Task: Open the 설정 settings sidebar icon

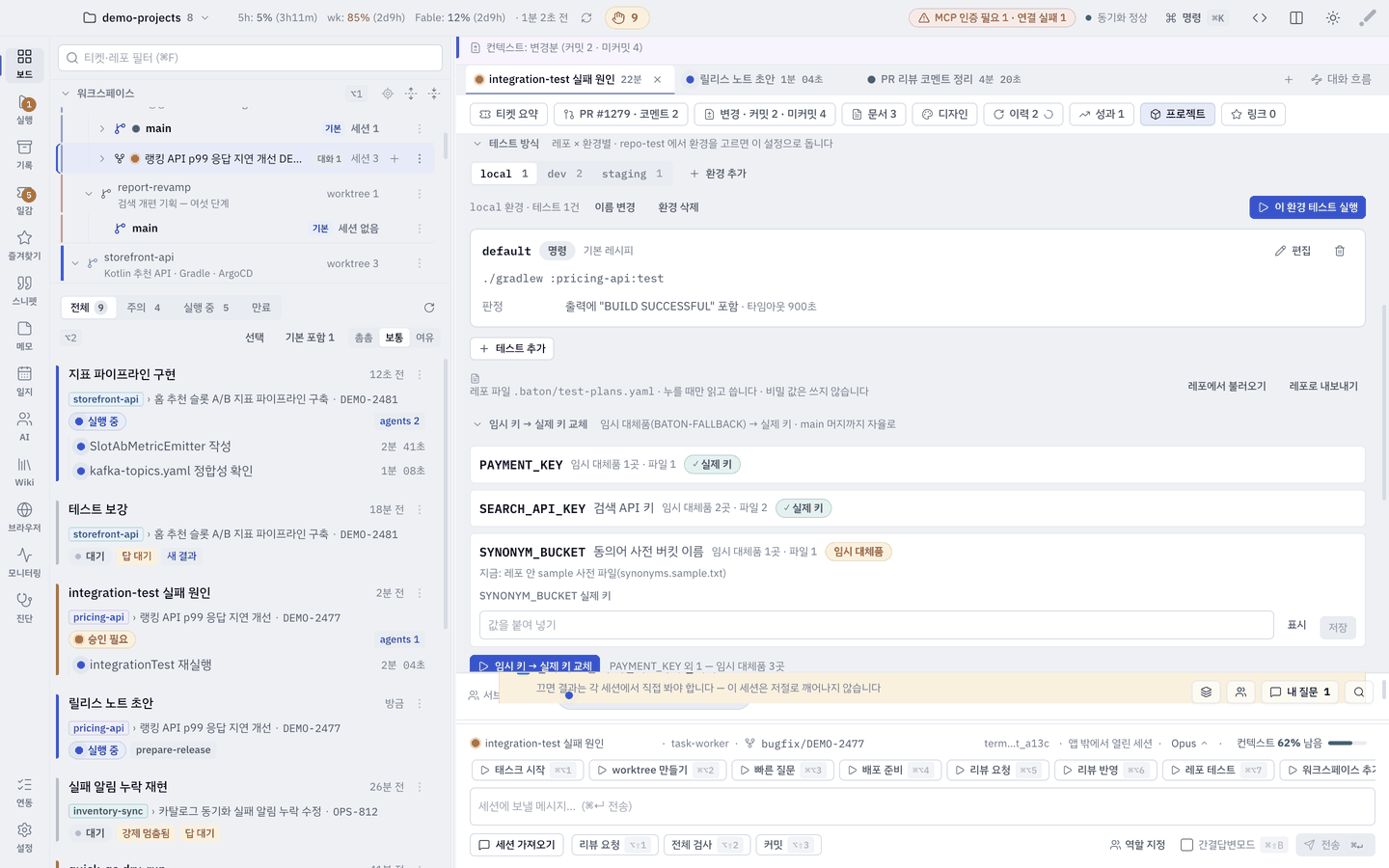Action: click(24, 837)
